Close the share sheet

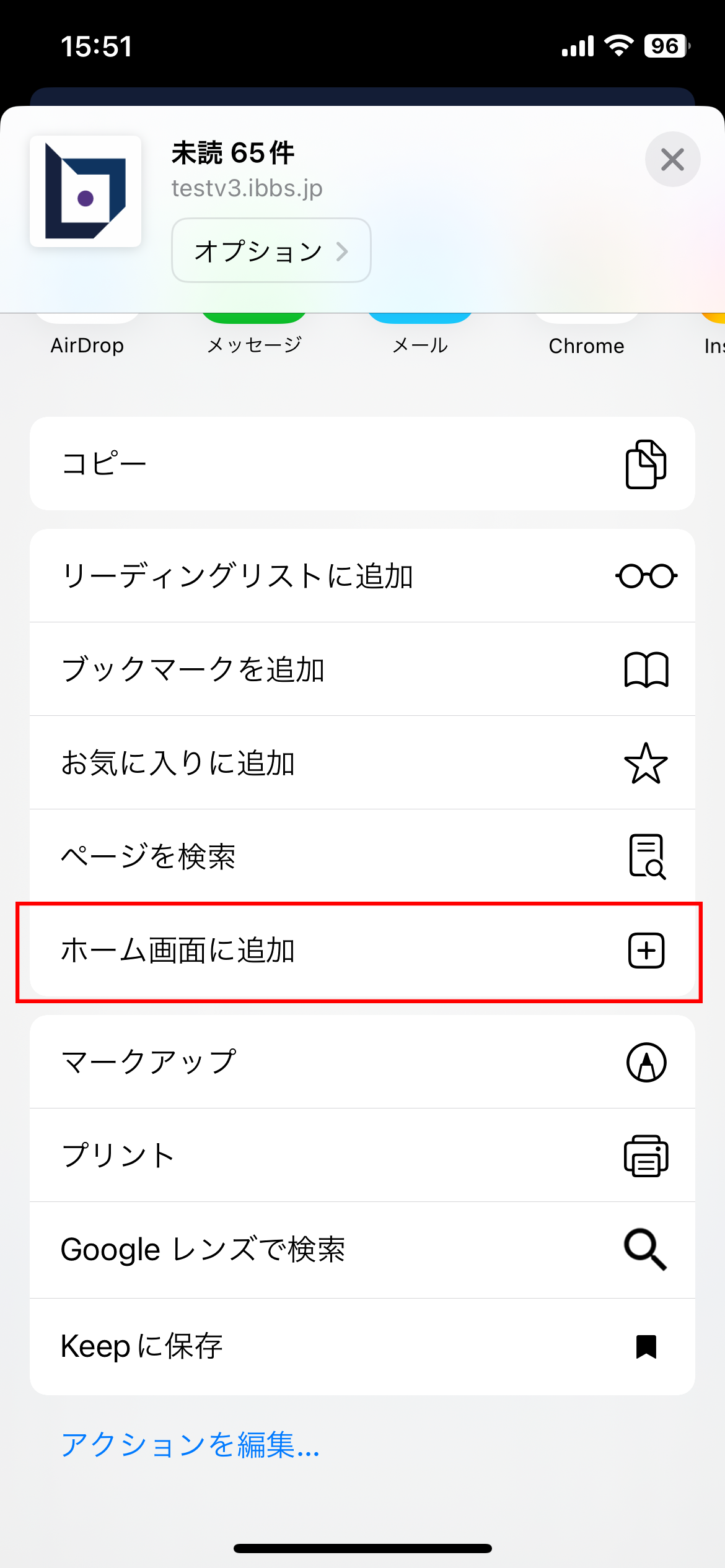click(x=672, y=160)
